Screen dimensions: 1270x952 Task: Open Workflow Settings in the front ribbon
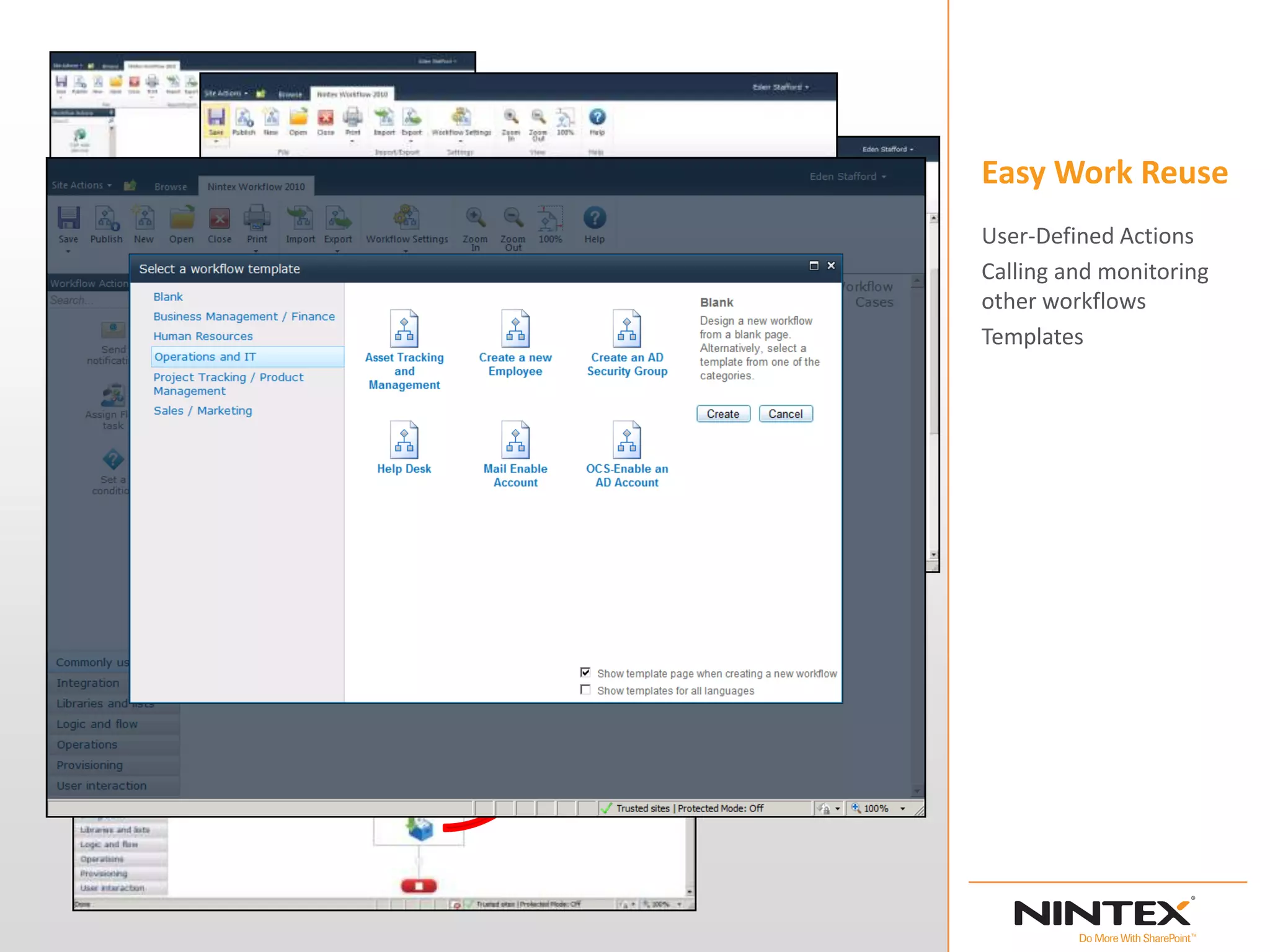[407, 218]
